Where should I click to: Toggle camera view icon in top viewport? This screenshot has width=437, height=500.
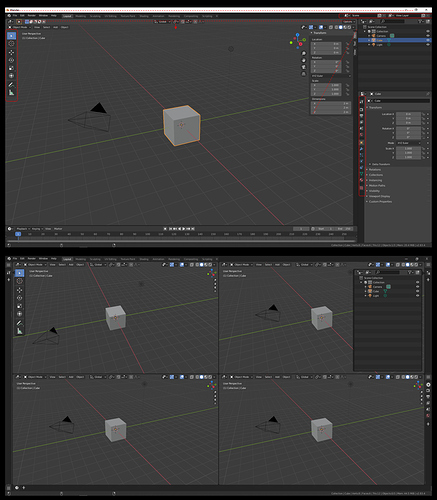tap(303, 67)
